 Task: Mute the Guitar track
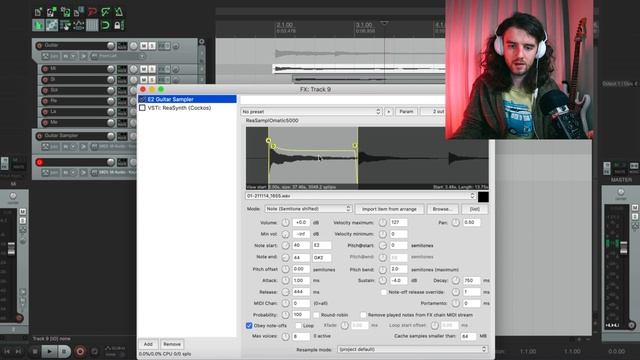tap(144, 46)
